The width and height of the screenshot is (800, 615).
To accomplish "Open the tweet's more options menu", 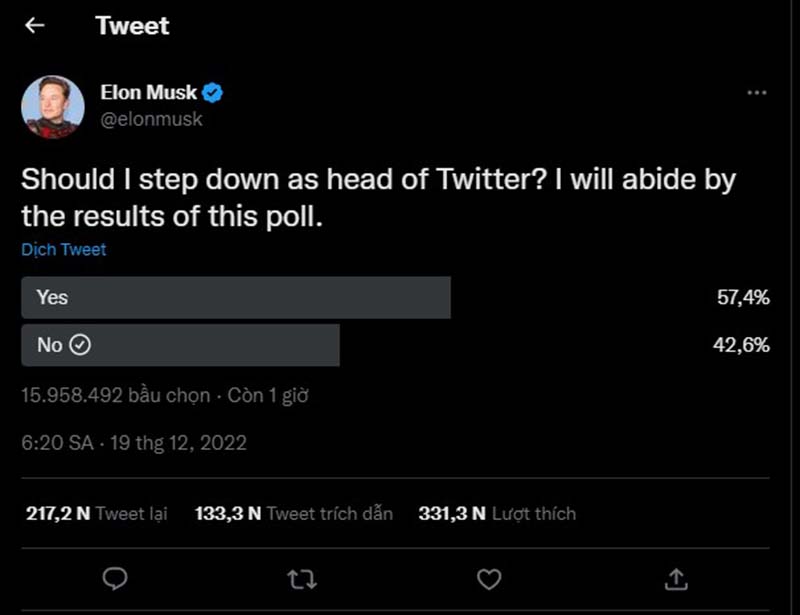I will [757, 92].
